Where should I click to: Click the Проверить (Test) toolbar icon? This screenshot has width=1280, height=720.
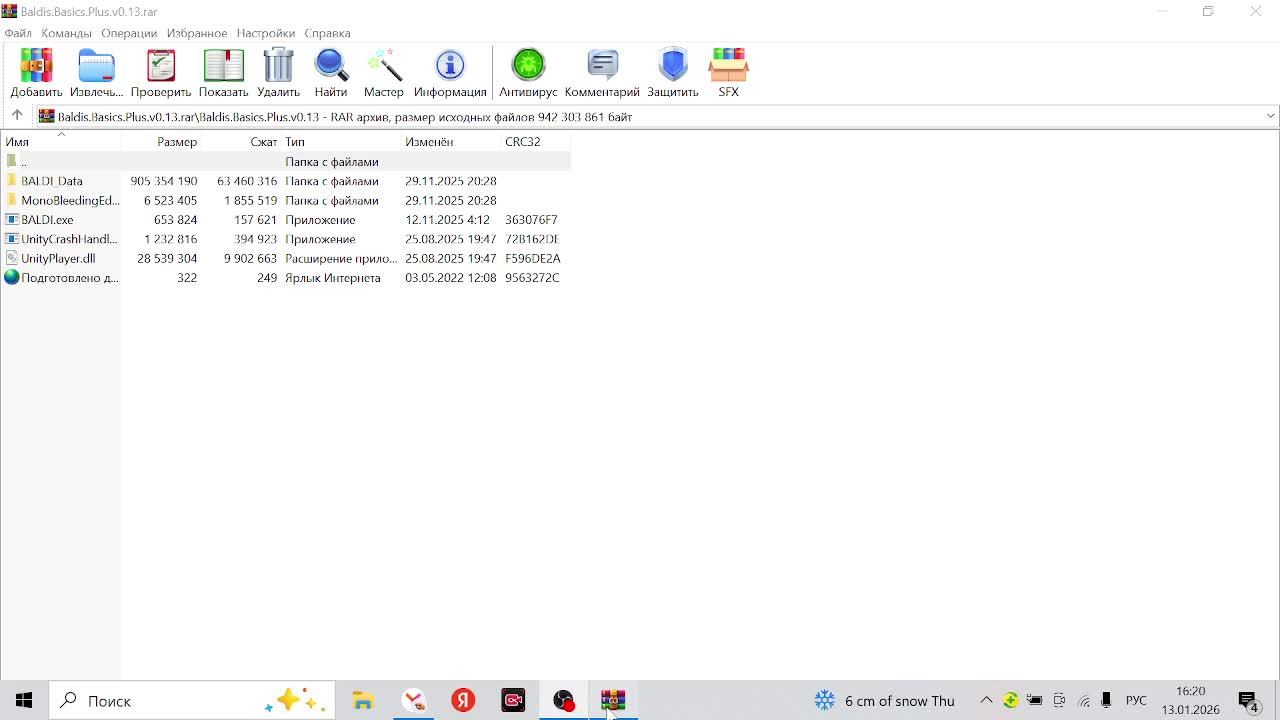point(160,73)
